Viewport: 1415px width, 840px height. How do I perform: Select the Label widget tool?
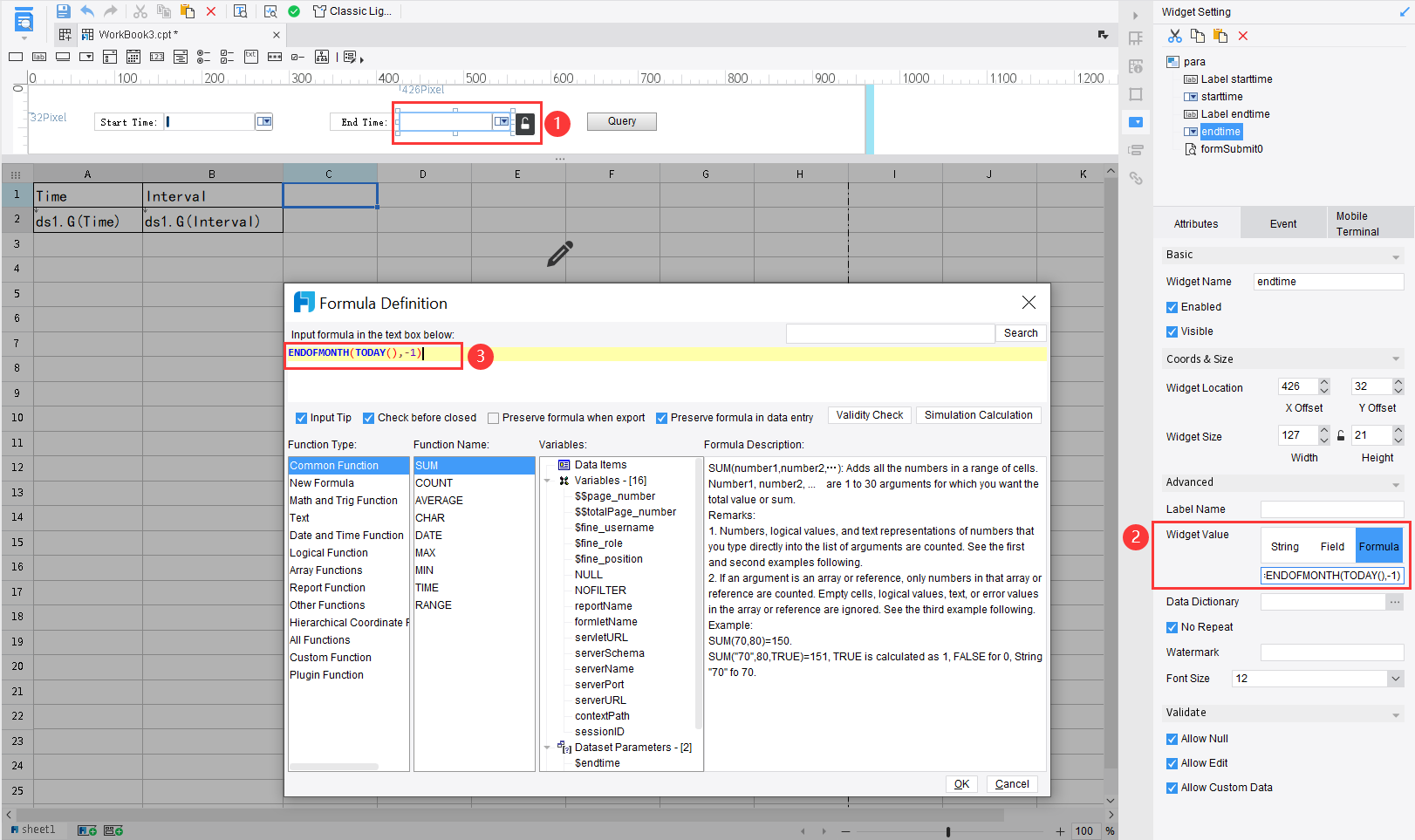(39, 57)
